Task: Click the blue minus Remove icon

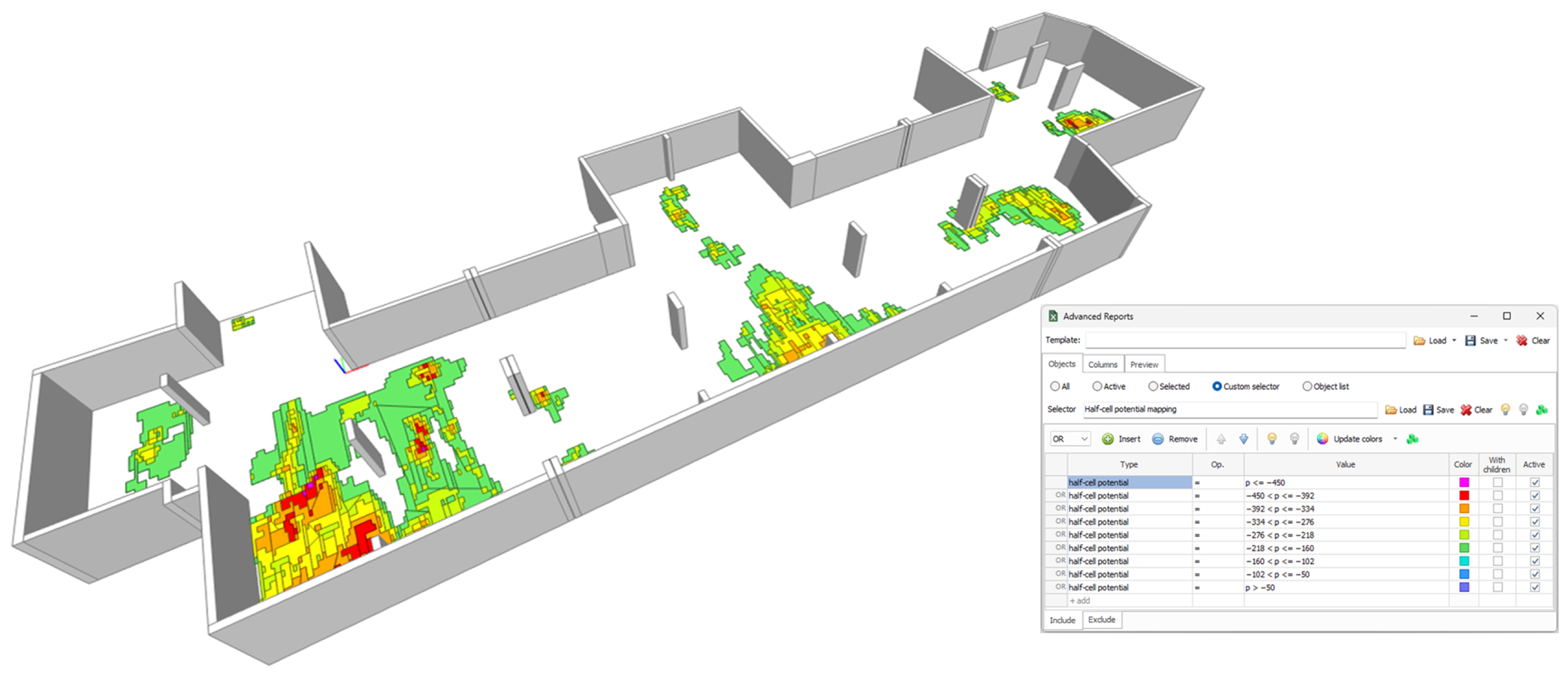Action: [x=1158, y=439]
